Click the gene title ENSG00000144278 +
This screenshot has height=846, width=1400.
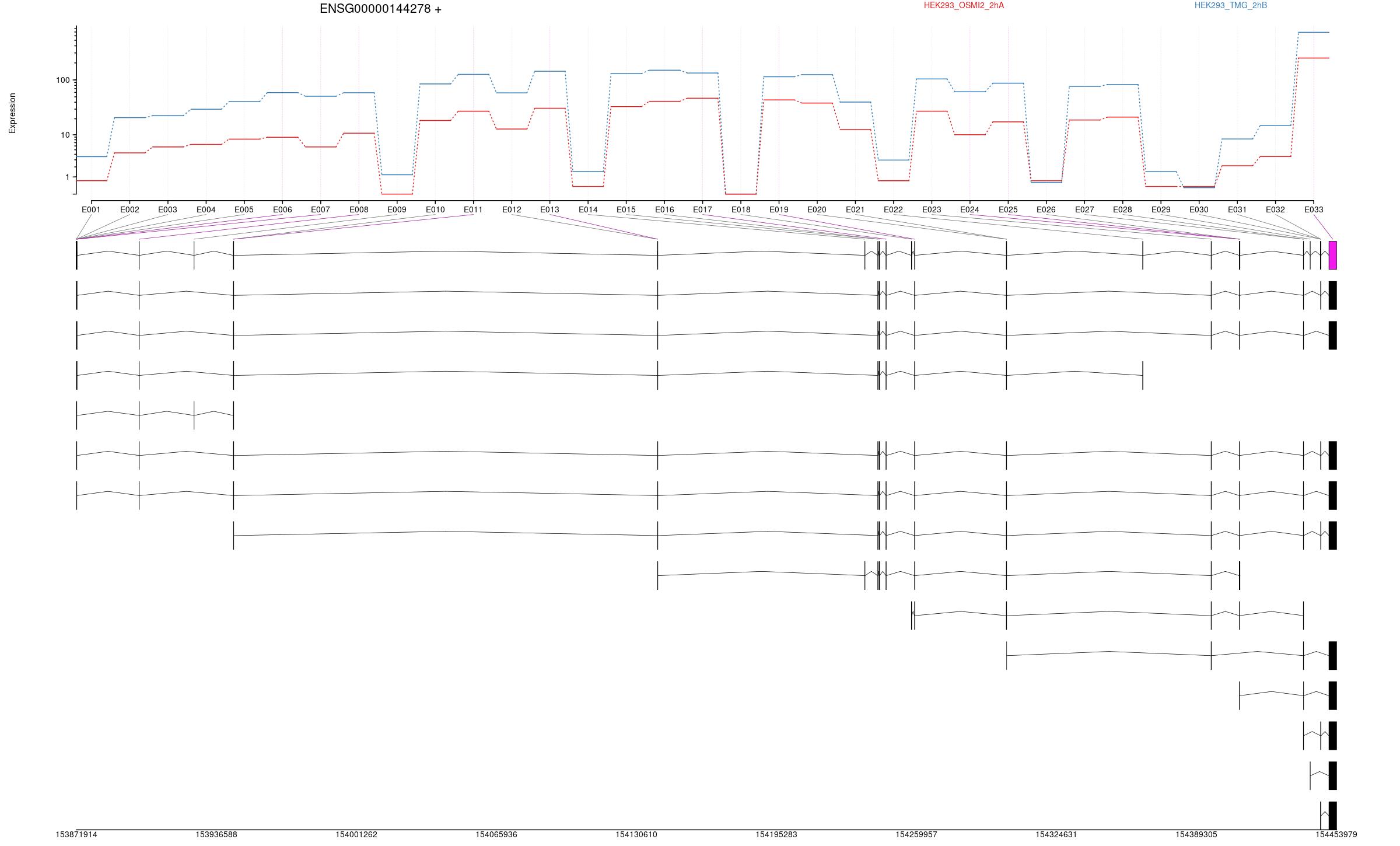tap(380, 9)
